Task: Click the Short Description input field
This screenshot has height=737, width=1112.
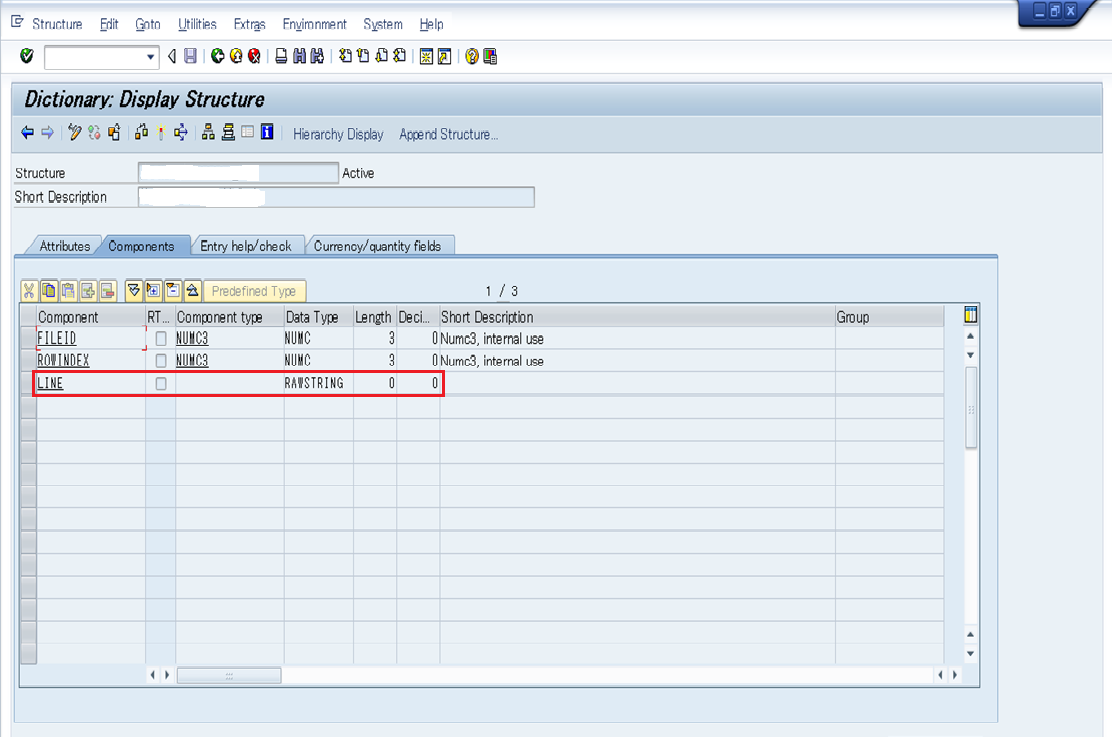Action: [336, 197]
